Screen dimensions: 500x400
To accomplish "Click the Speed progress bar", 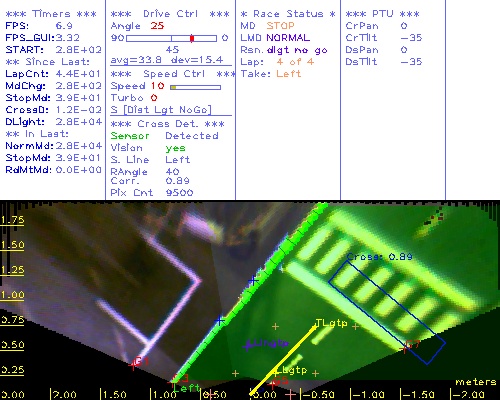I will tap(195, 87).
